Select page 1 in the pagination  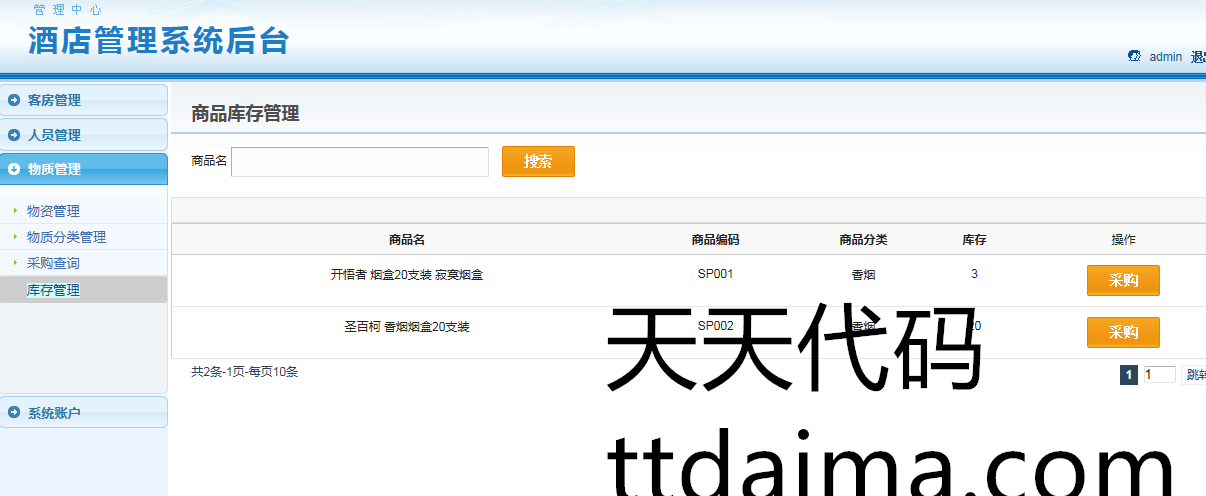pyautogui.click(x=1129, y=375)
